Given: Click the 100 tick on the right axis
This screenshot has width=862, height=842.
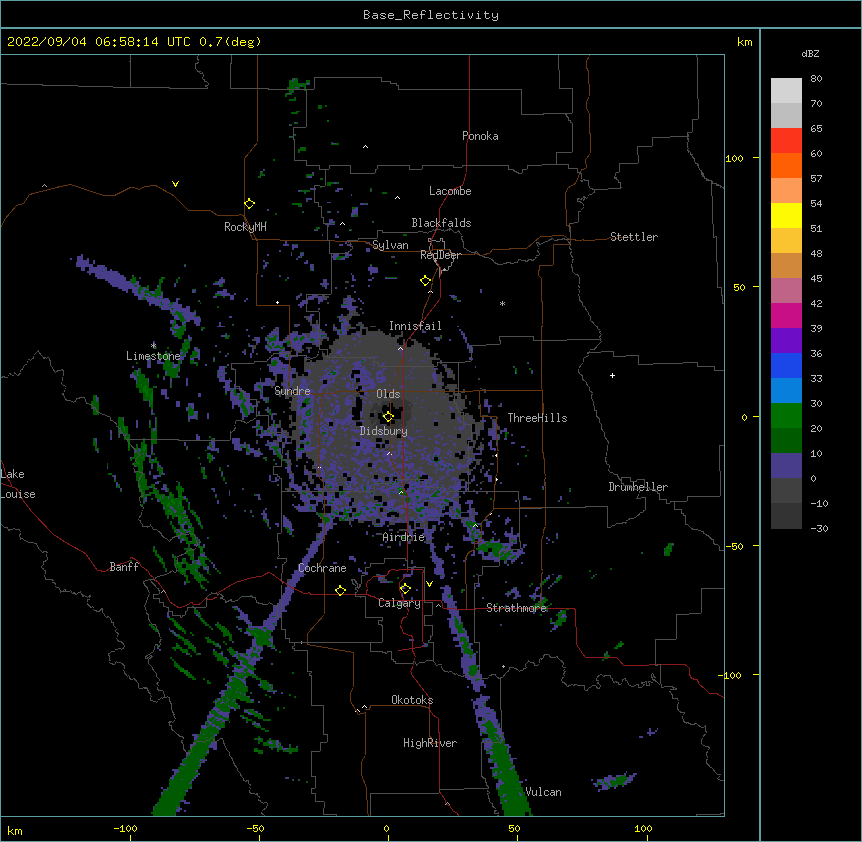Looking at the screenshot, I should 734,159.
